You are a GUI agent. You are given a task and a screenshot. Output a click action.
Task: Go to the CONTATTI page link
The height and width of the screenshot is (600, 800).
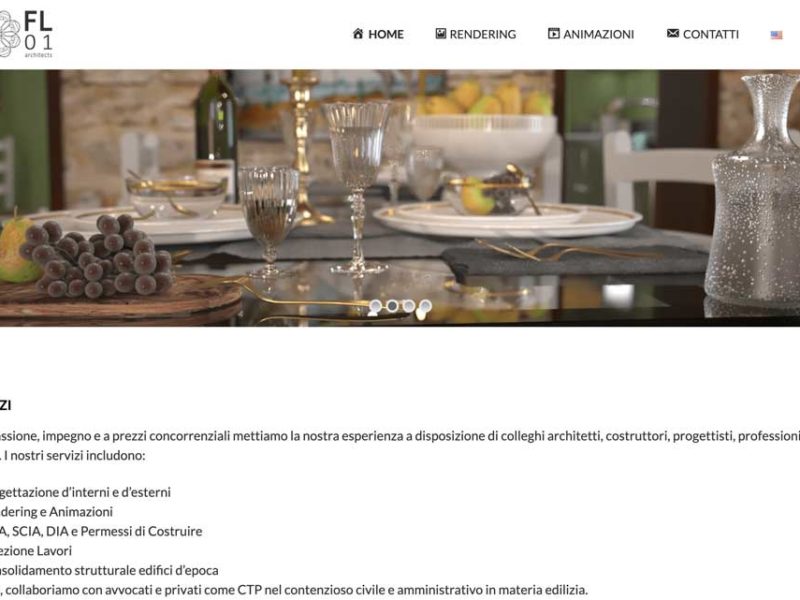(711, 34)
